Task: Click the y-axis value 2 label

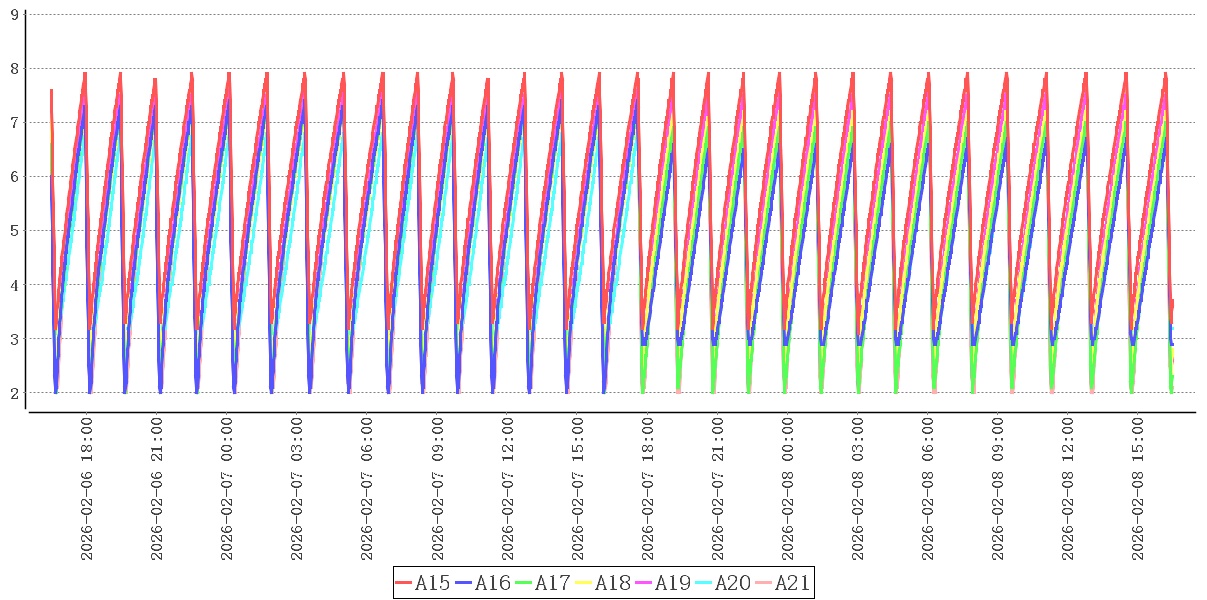Action: point(14,393)
